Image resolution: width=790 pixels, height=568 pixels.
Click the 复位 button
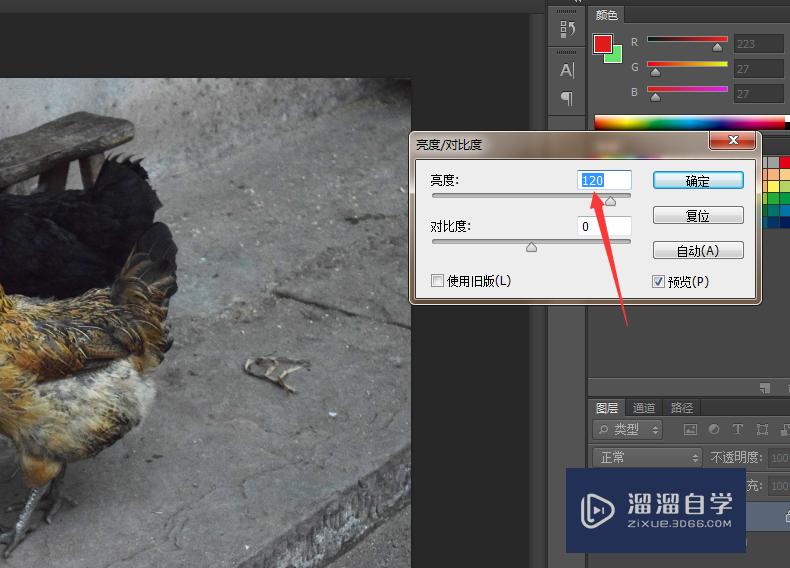click(x=698, y=216)
